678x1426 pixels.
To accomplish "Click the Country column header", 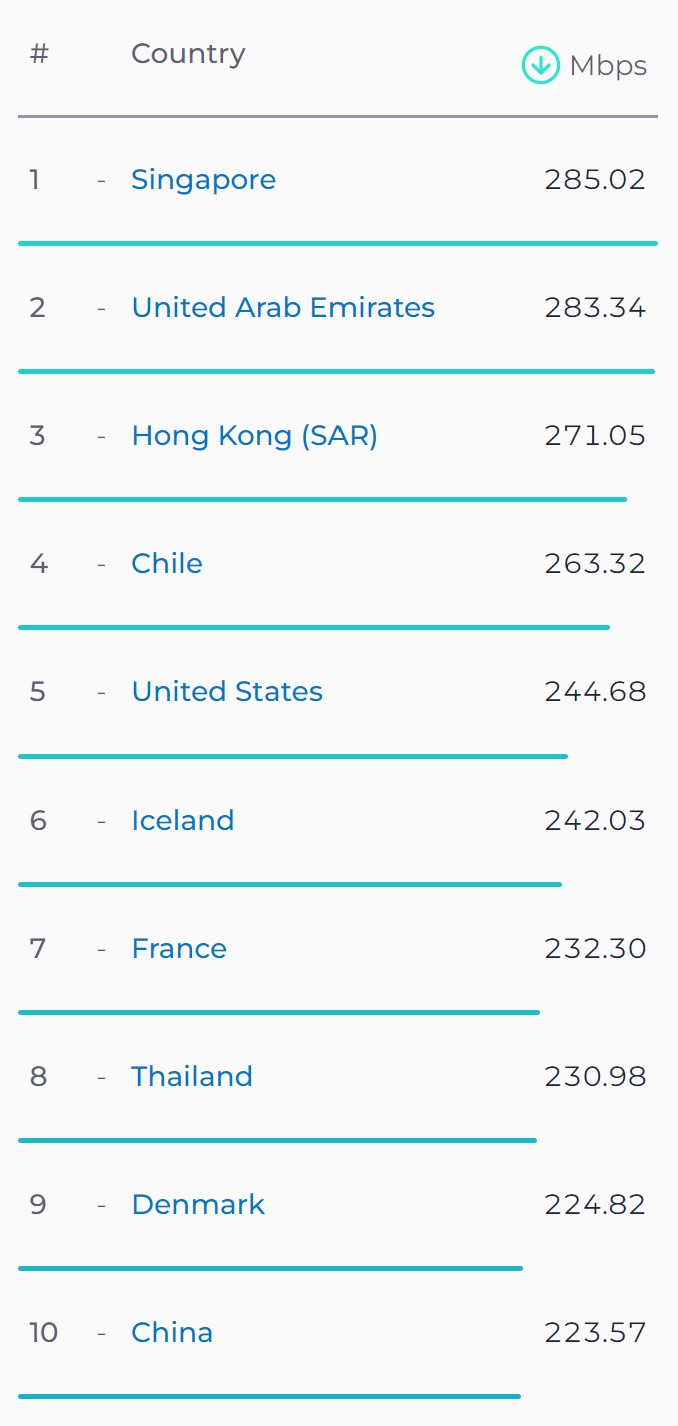I will click(188, 53).
